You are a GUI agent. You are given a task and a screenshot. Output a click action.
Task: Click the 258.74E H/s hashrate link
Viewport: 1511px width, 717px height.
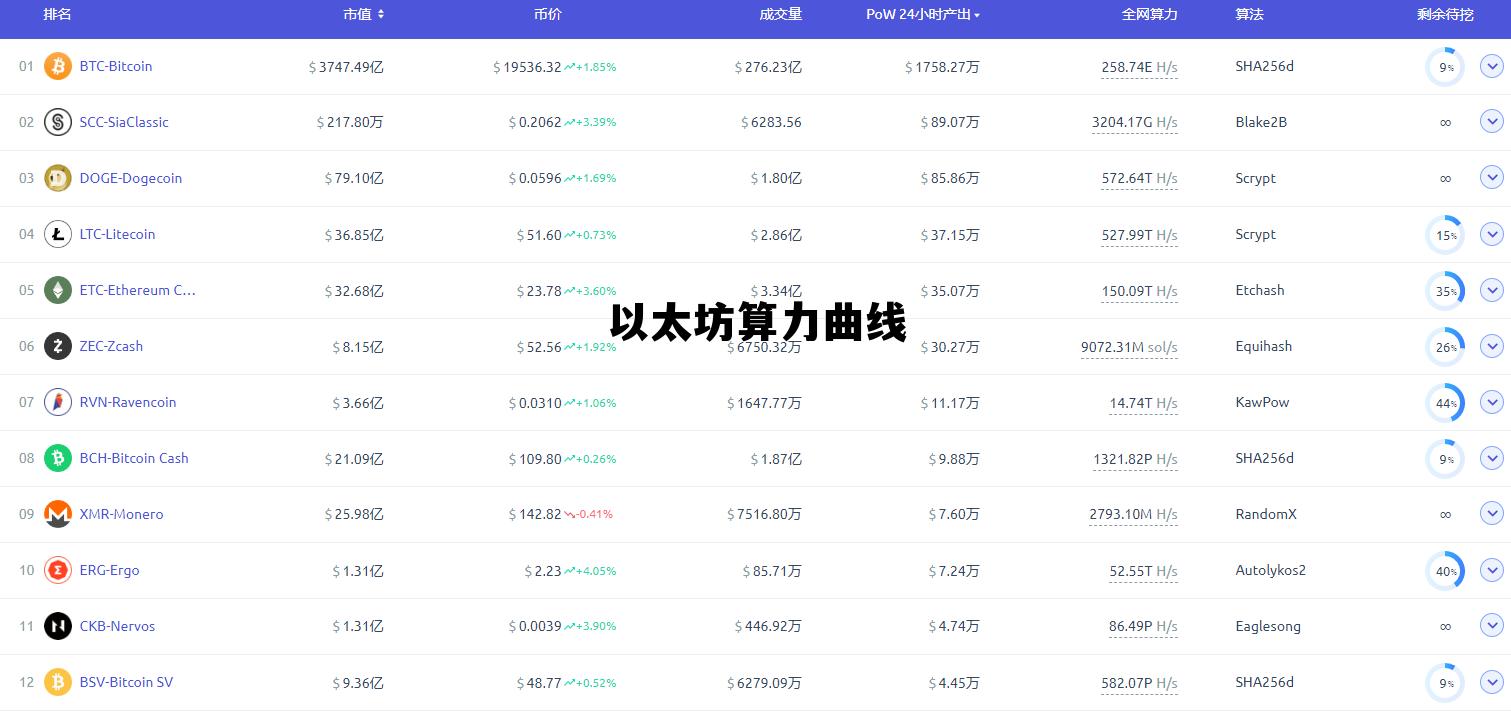1138,67
